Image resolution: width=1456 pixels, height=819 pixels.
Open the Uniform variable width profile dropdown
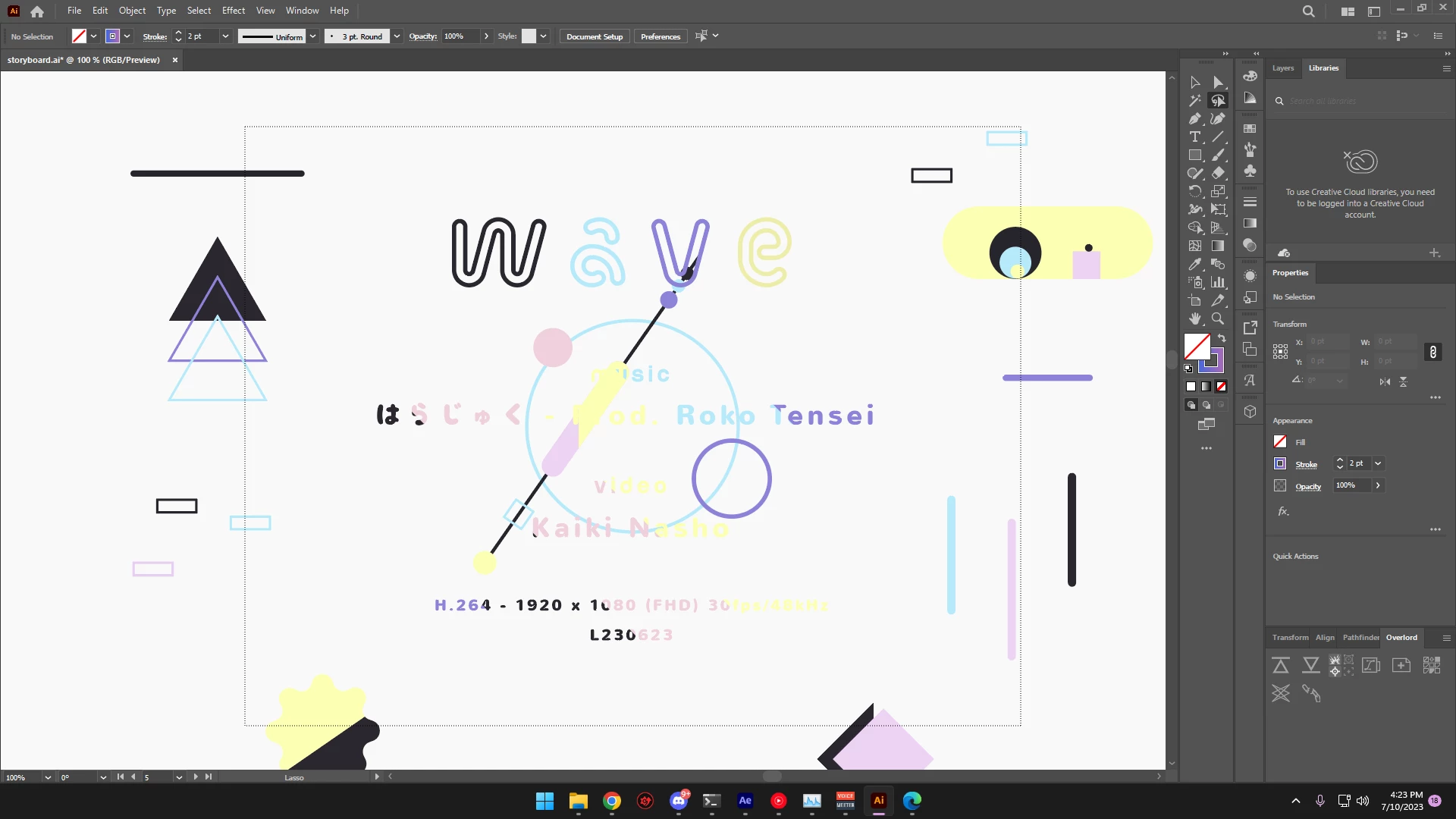click(x=312, y=36)
